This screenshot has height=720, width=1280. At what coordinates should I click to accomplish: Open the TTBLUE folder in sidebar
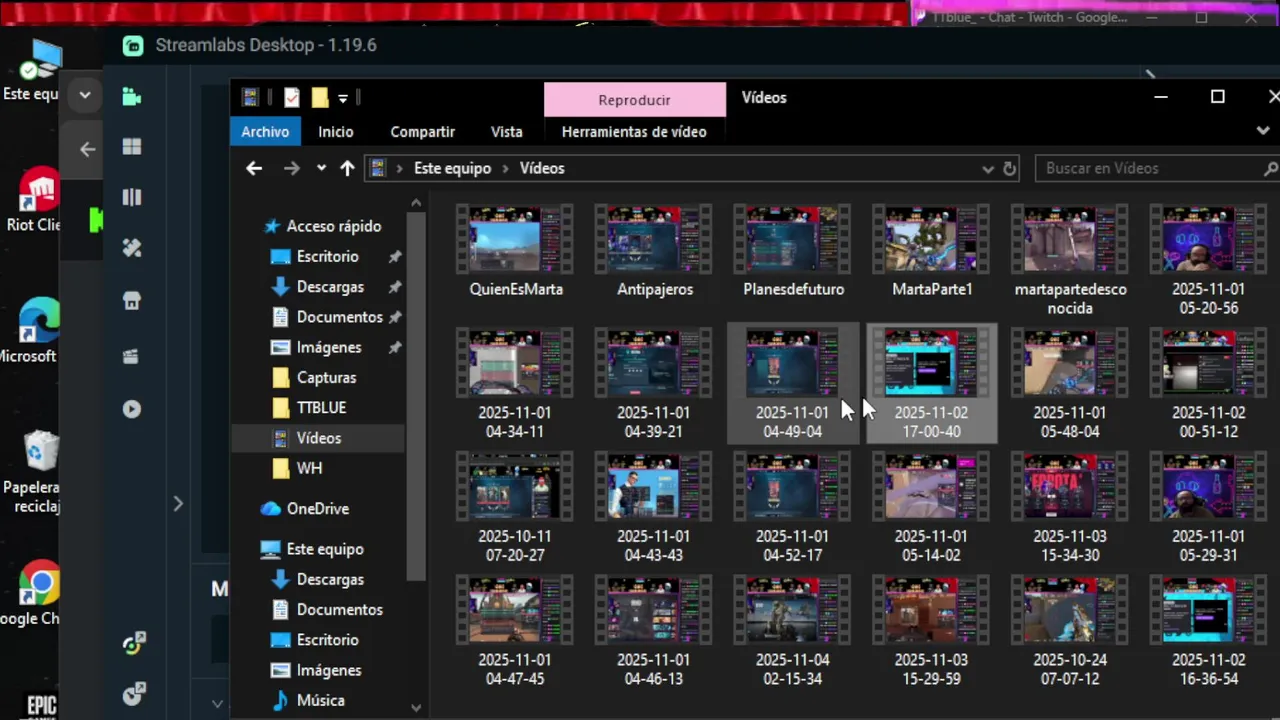point(321,408)
